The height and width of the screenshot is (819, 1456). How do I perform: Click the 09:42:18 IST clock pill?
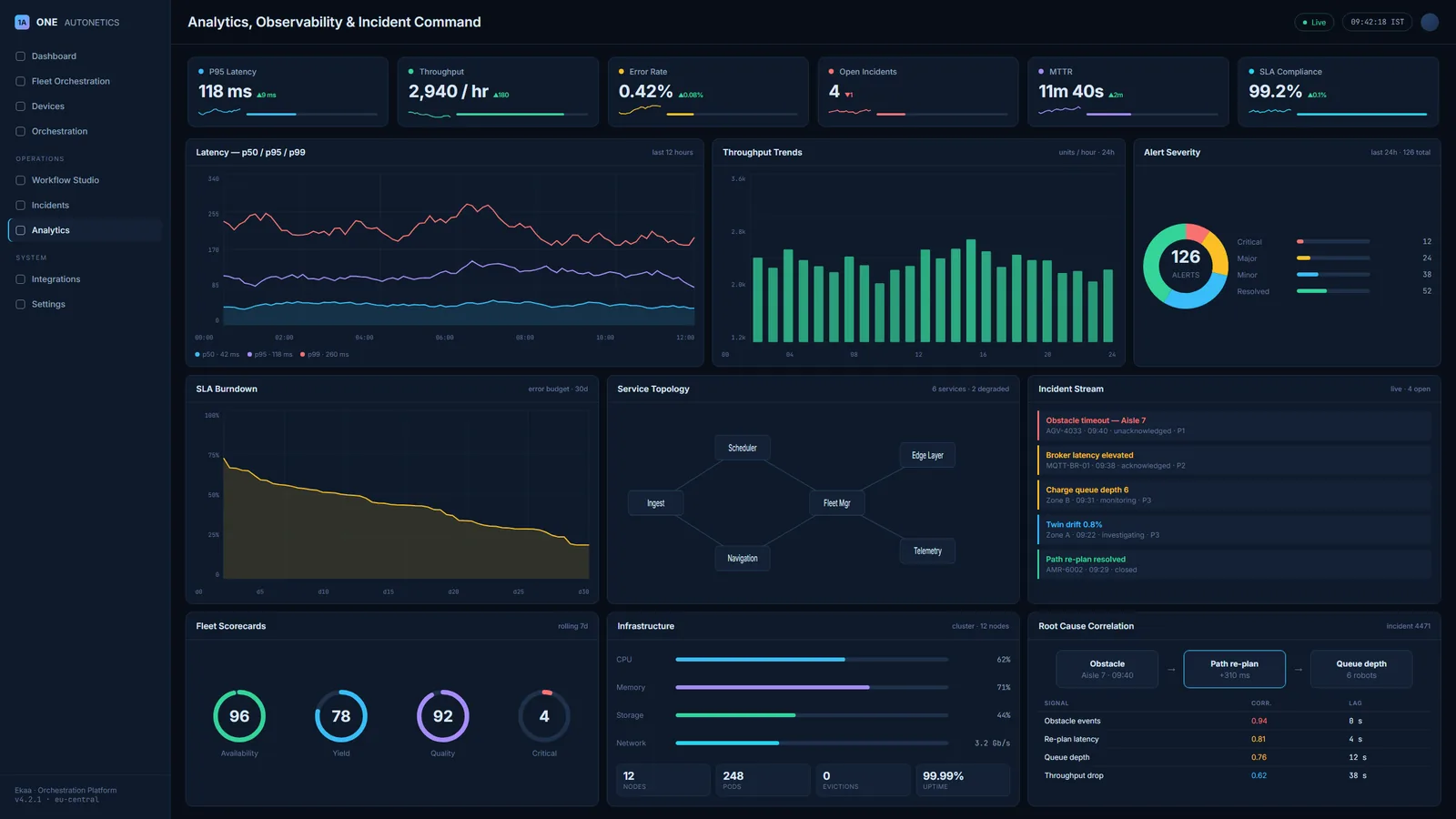click(1377, 22)
